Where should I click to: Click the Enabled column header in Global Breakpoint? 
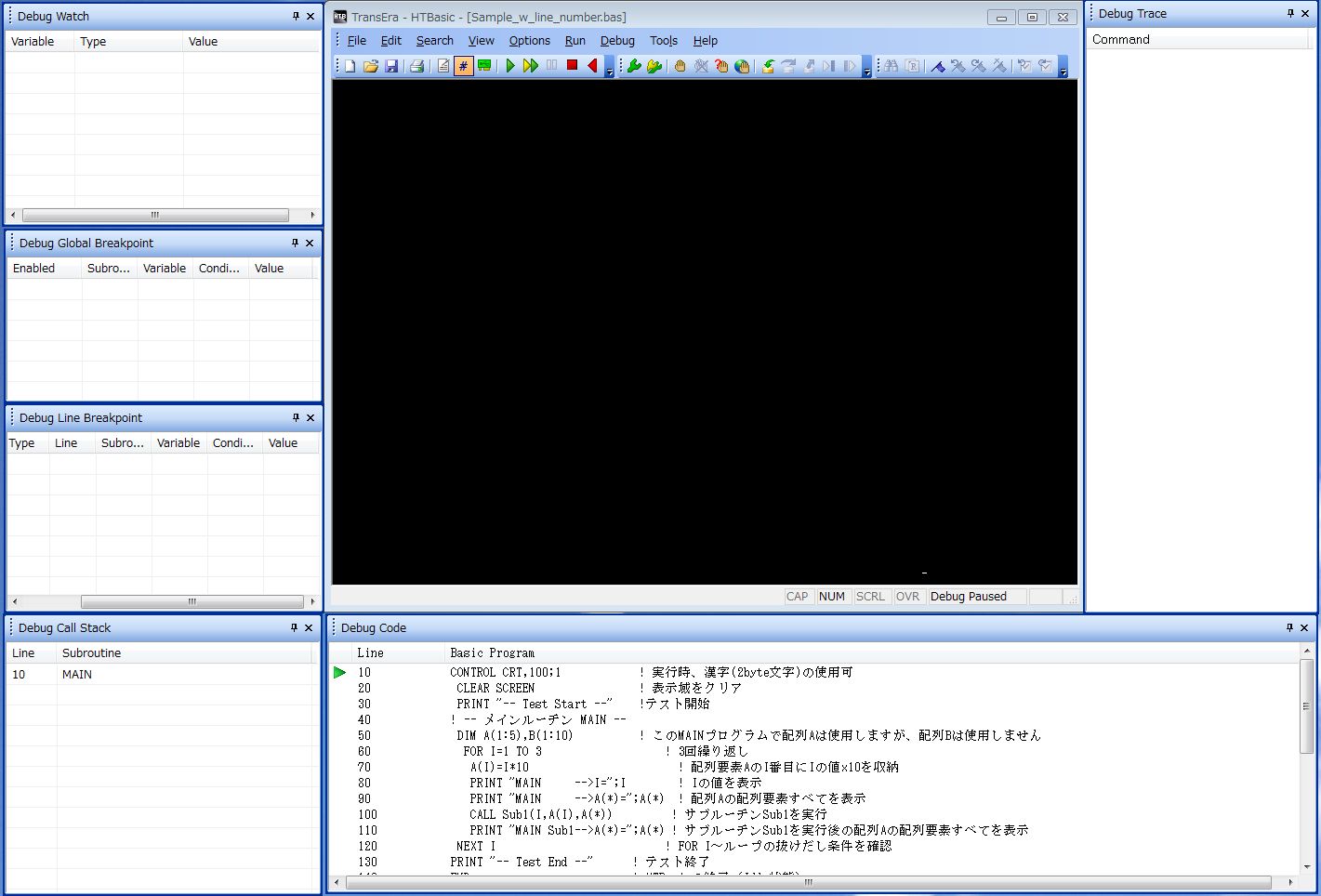pos(45,268)
